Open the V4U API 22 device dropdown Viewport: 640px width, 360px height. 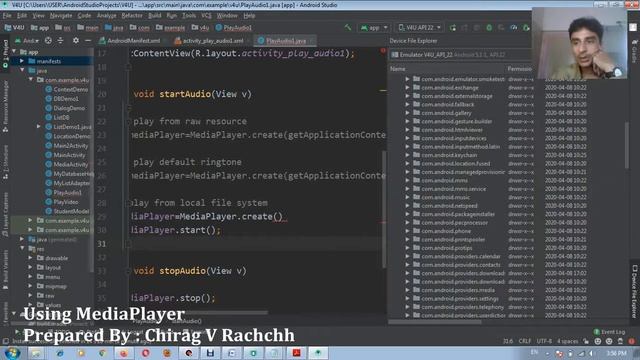click(420, 27)
